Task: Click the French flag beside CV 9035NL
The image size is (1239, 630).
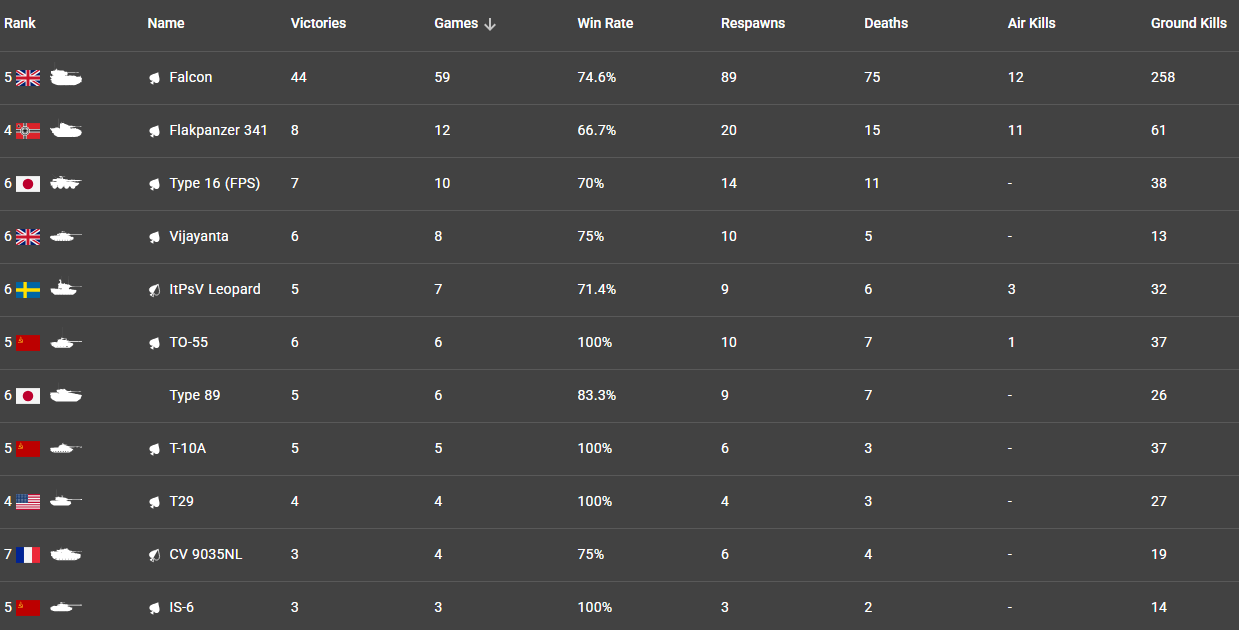Action: (28, 555)
